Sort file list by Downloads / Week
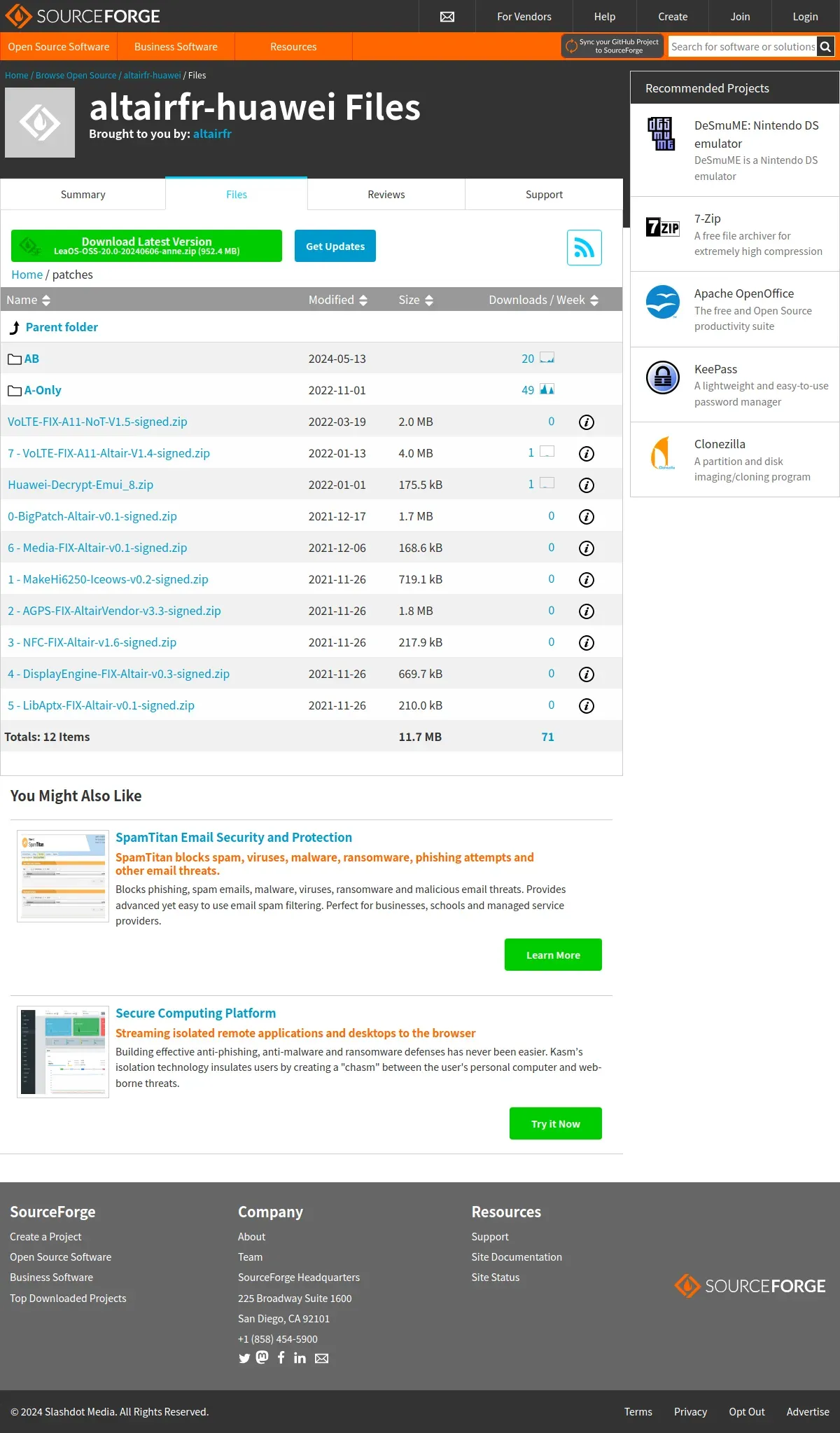This screenshot has width=840, height=1433. [x=544, y=300]
